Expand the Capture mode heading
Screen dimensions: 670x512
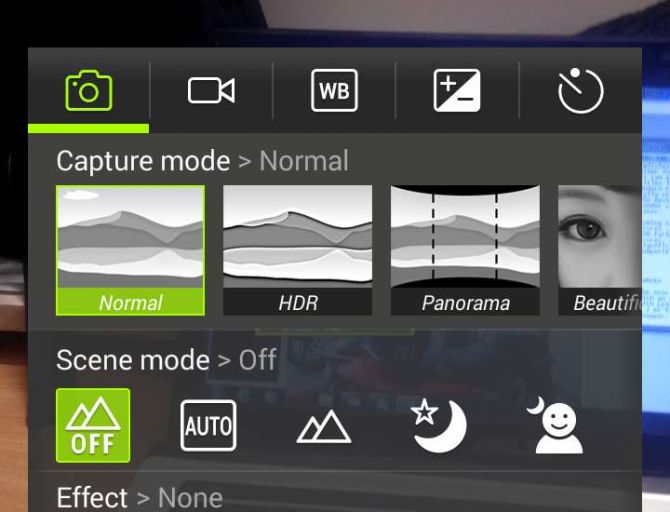tap(203, 161)
